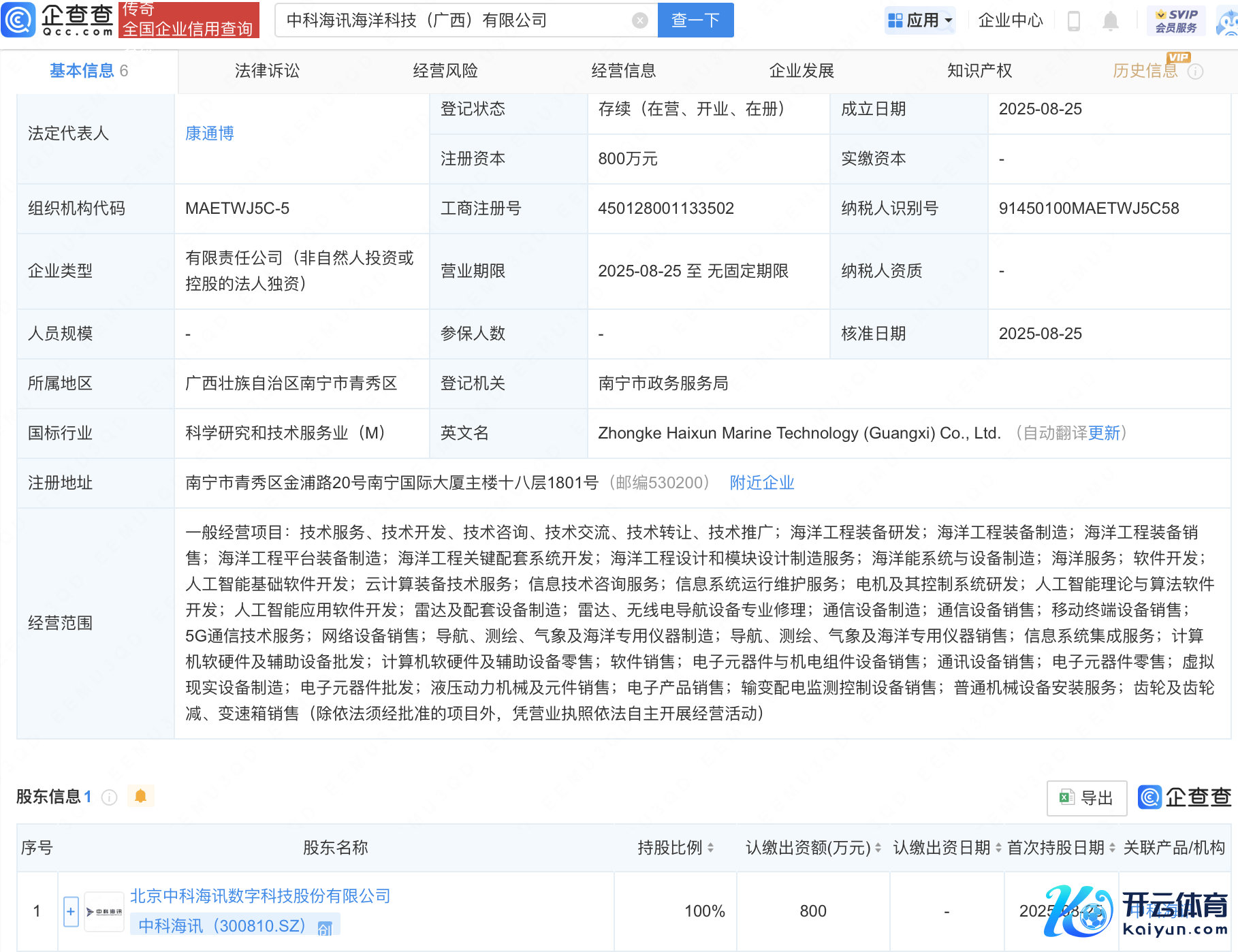This screenshot has height=952, width=1238.
Task: Open the 知识产权 tab
Action: (x=979, y=71)
